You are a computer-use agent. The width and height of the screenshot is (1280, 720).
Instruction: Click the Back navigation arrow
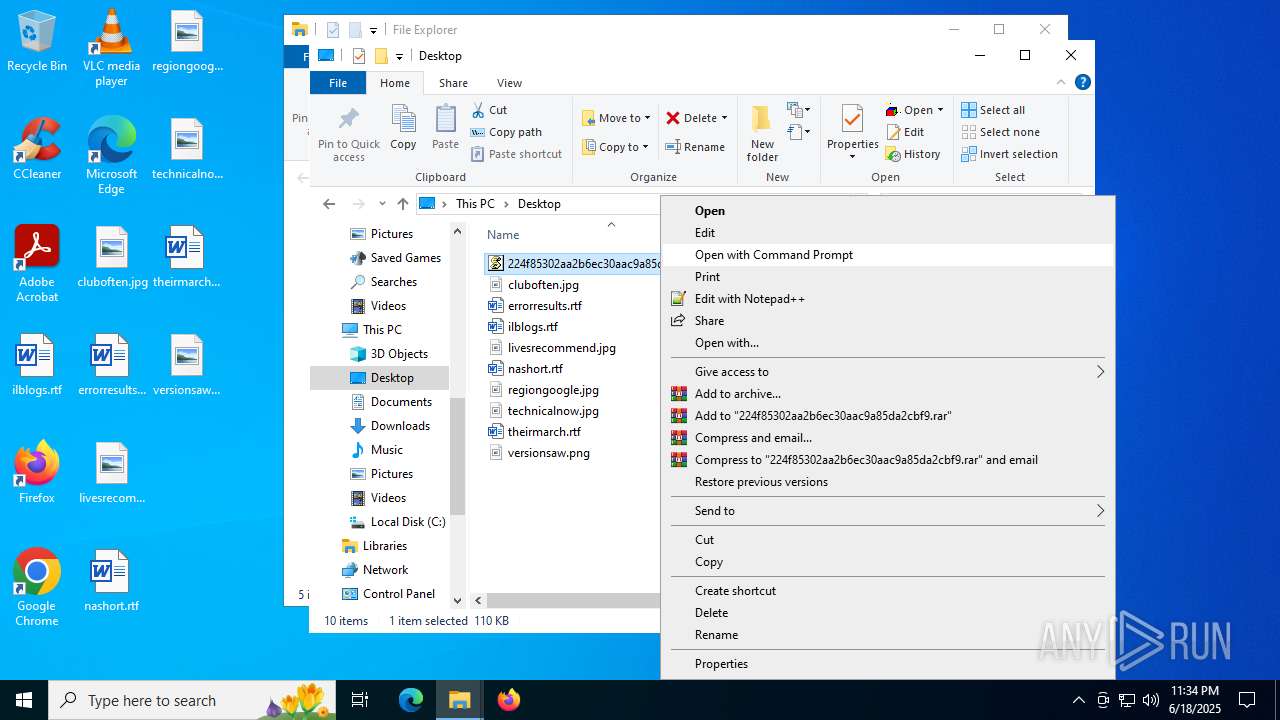[x=329, y=204]
